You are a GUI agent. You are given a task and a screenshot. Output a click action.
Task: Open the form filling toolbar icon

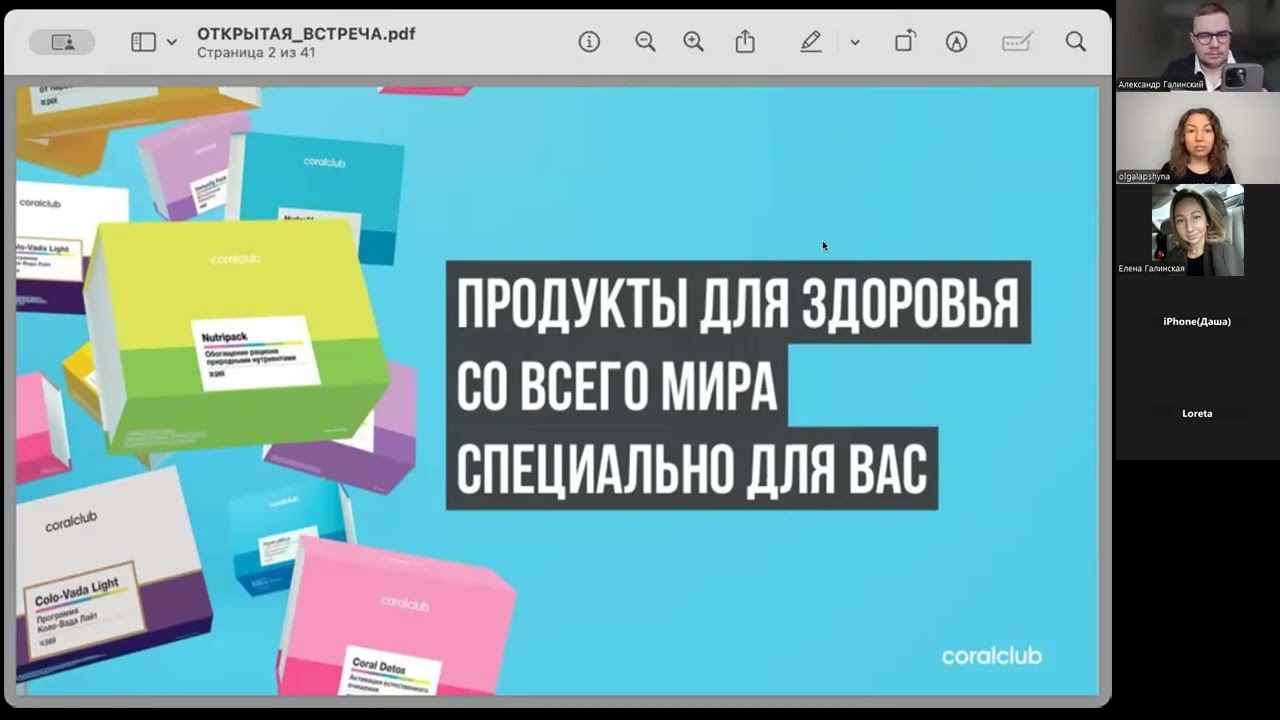1017,42
